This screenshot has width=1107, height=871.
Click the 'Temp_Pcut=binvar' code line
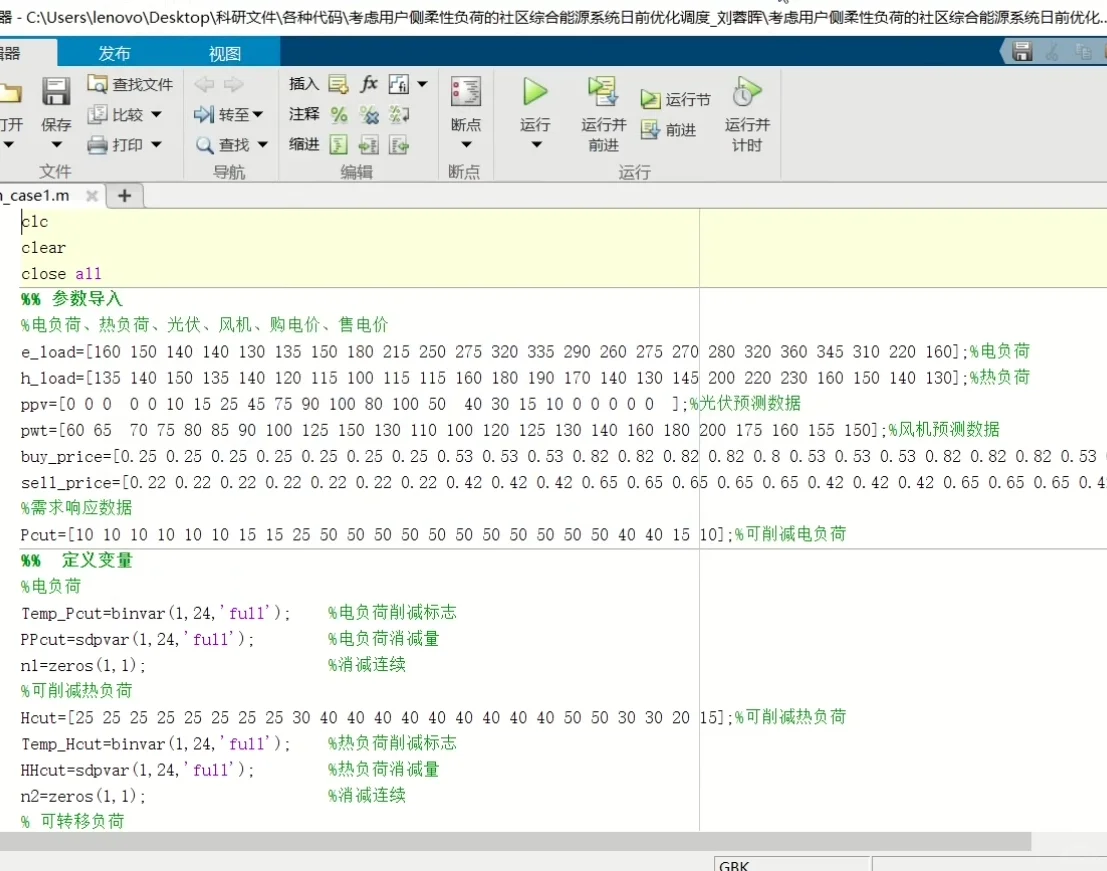click(239, 613)
